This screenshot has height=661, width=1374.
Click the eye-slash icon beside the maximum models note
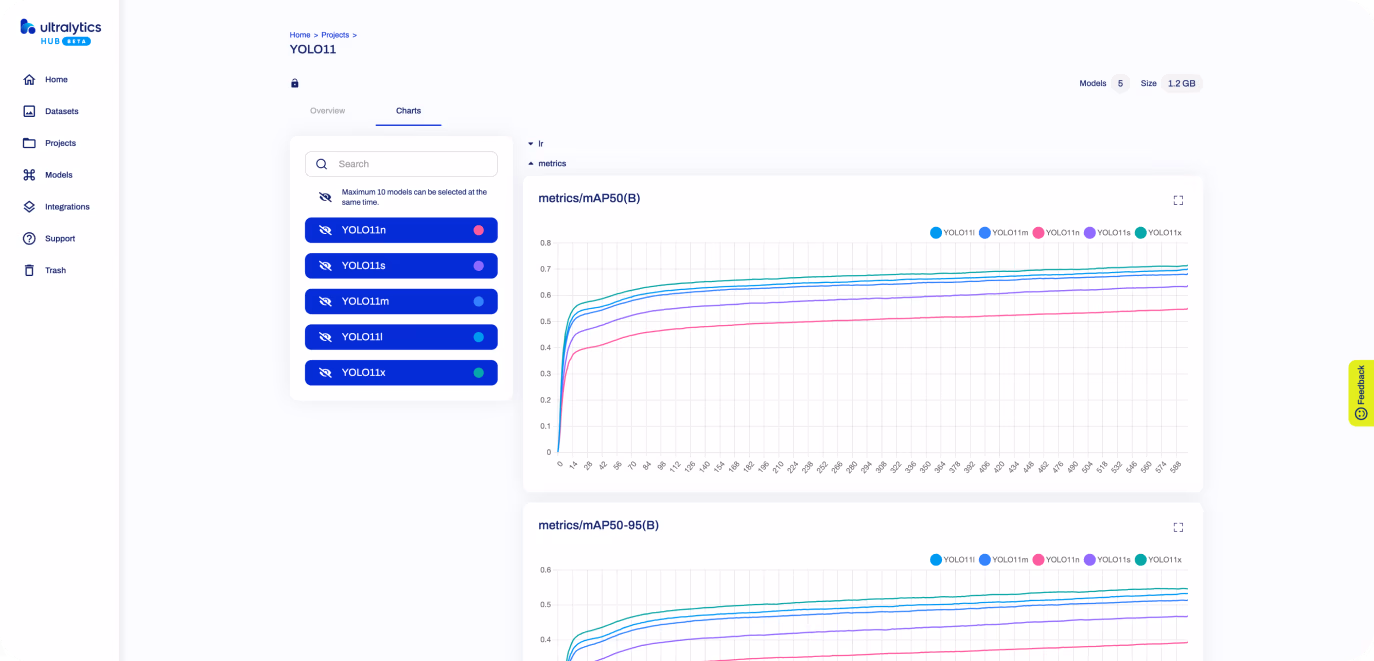pyautogui.click(x=325, y=197)
